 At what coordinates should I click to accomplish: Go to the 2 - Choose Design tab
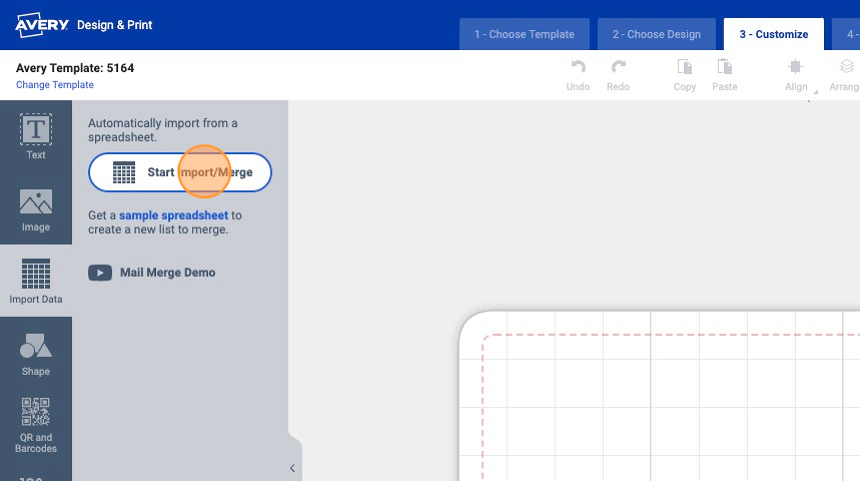click(x=657, y=34)
